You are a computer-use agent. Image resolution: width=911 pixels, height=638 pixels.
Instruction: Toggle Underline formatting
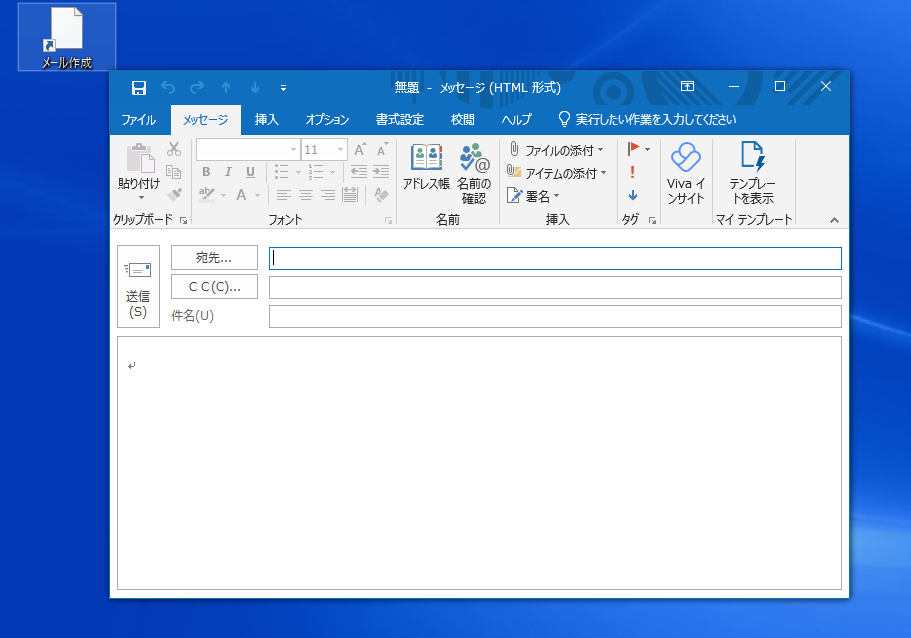pos(250,172)
